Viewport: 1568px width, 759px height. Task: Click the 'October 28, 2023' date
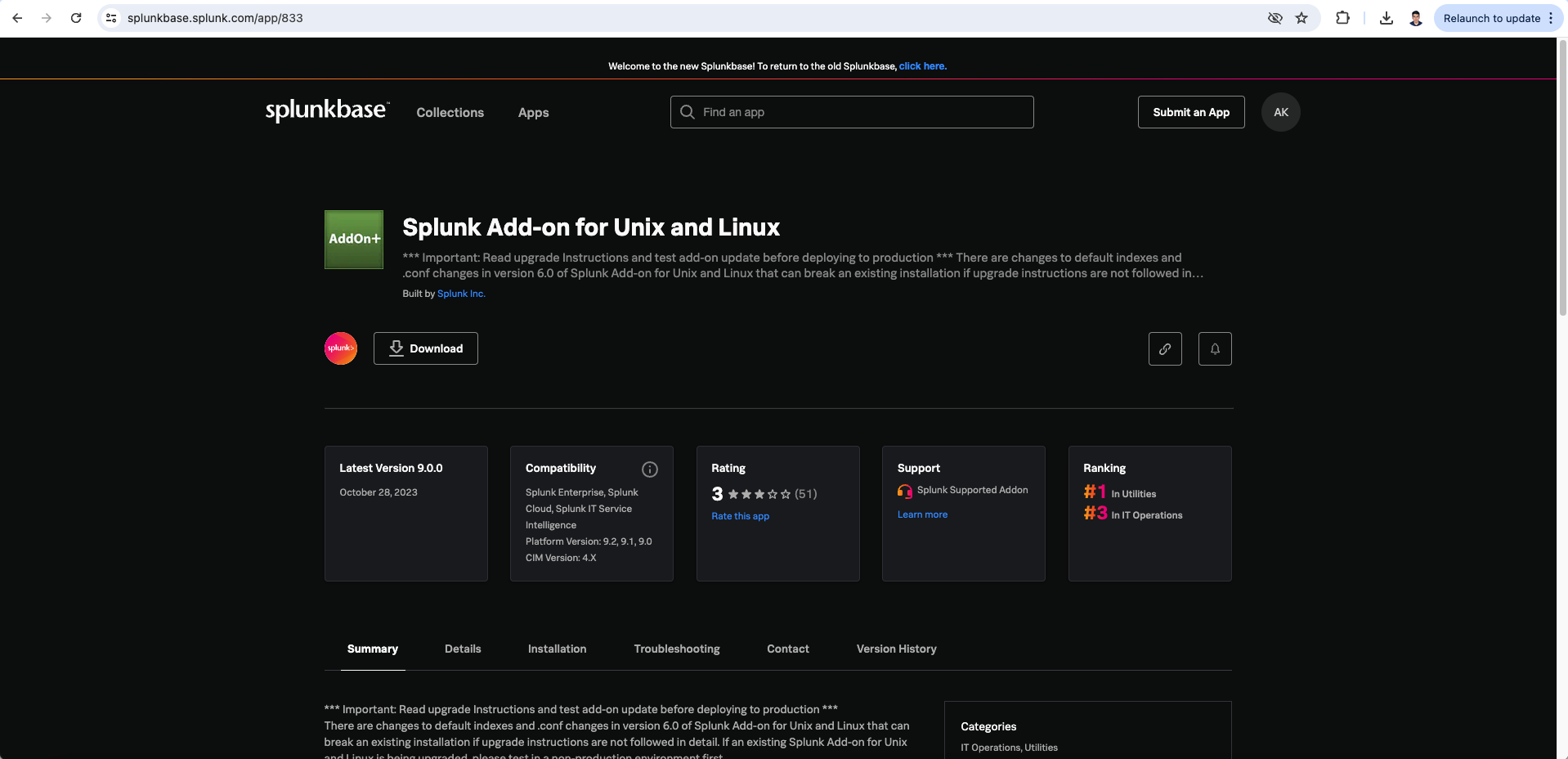tap(379, 492)
